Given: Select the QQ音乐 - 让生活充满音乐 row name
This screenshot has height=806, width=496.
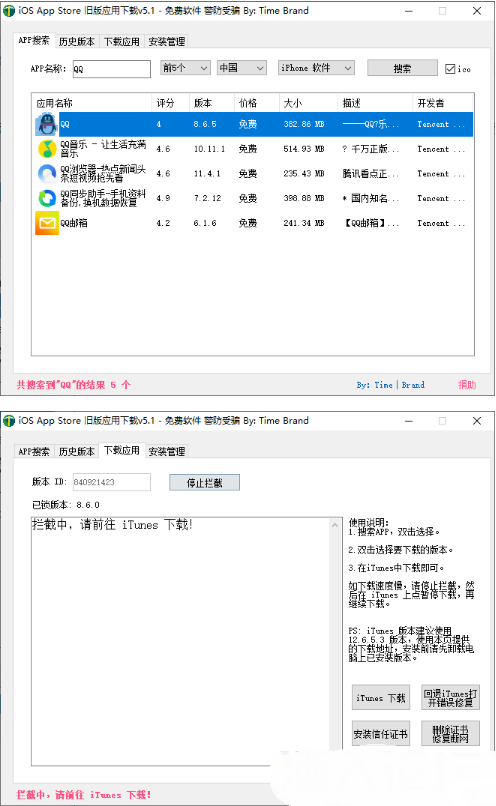Looking at the screenshot, I should [x=103, y=149].
